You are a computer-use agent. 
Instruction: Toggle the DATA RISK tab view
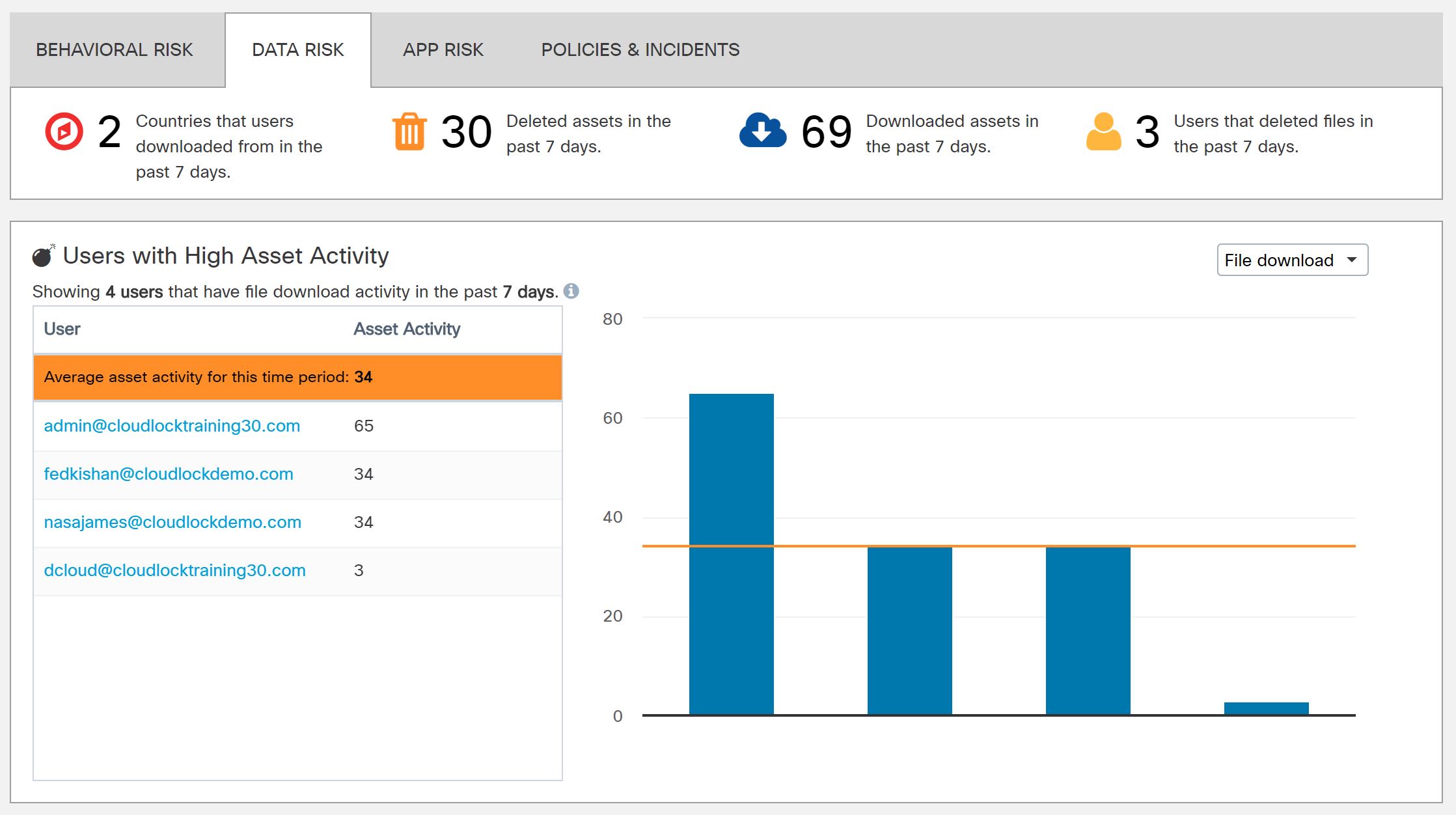[x=298, y=48]
